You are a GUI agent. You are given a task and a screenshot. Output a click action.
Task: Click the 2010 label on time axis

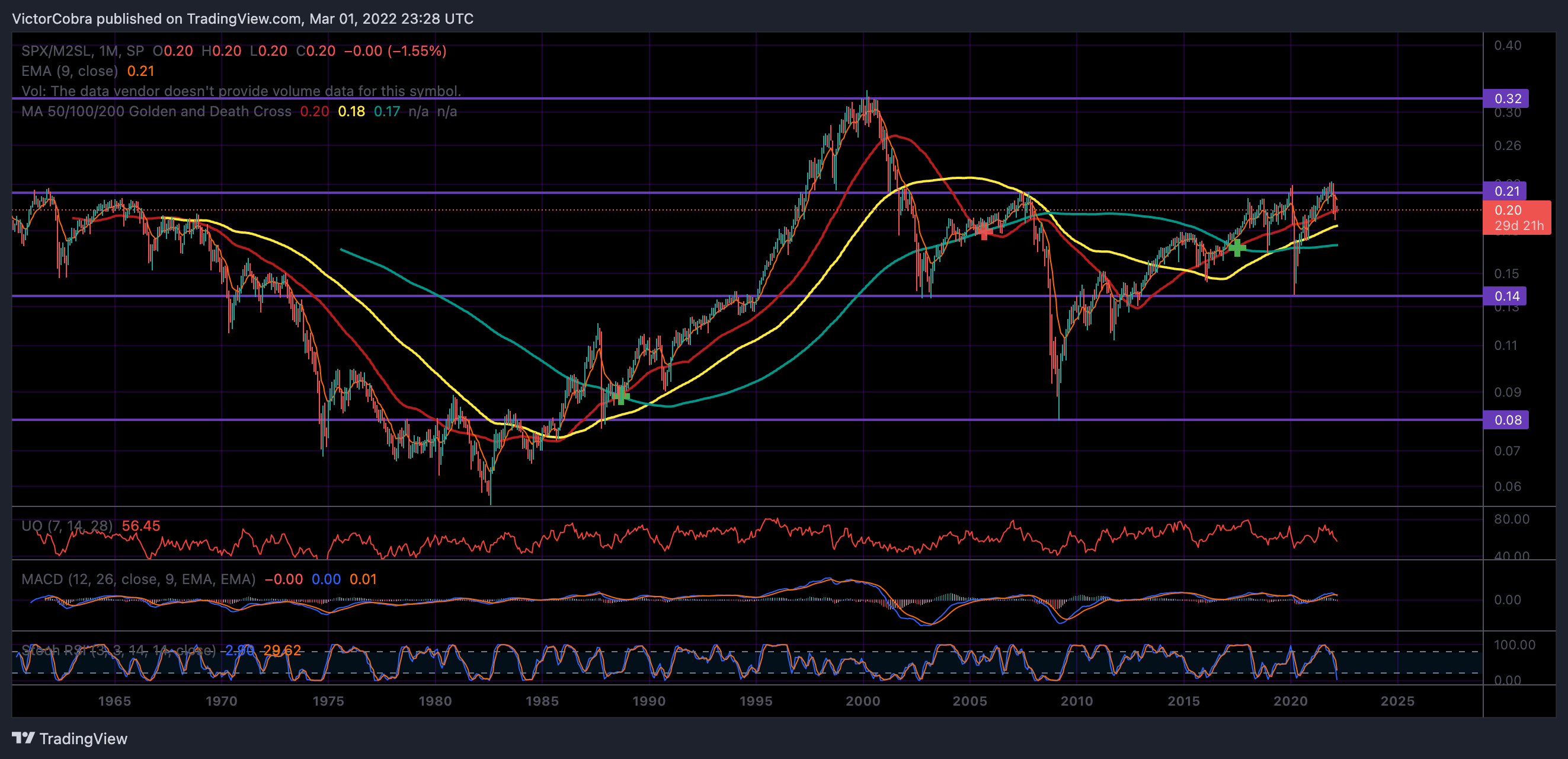(x=1077, y=700)
